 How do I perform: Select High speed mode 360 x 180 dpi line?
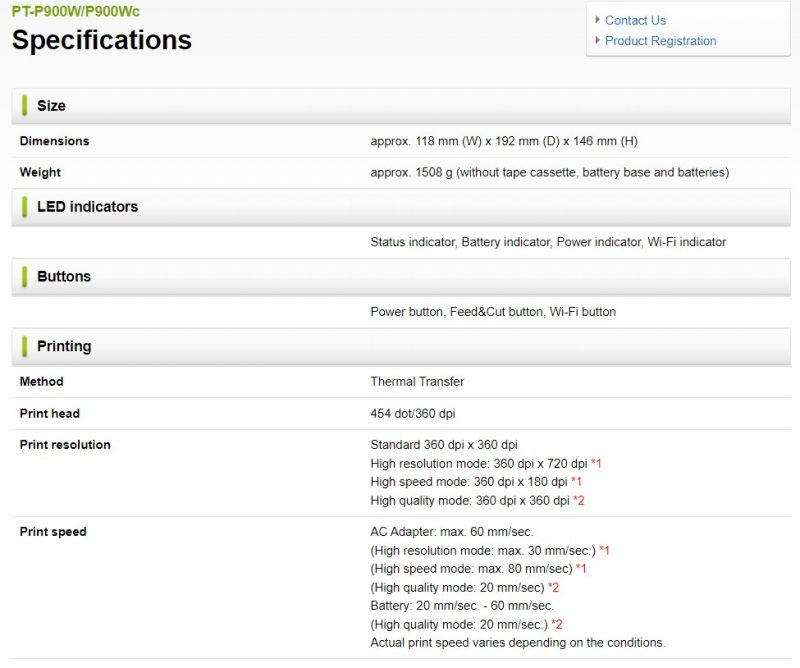coord(476,482)
